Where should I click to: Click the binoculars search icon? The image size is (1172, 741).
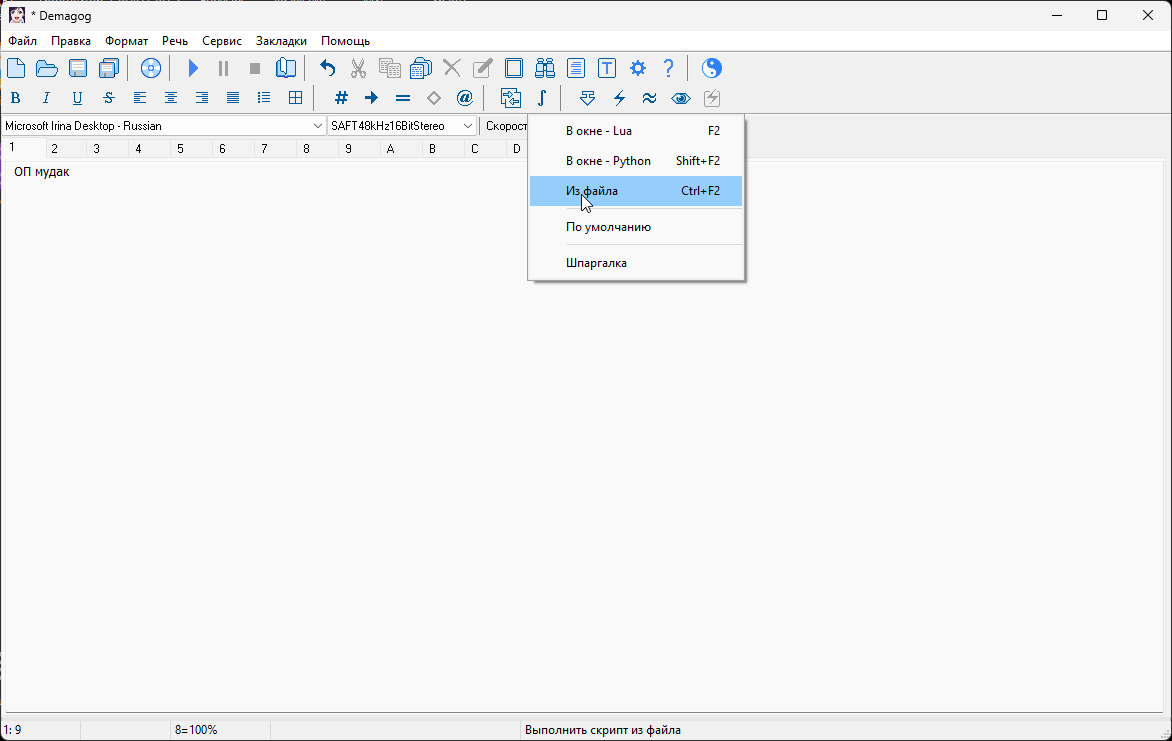(545, 68)
